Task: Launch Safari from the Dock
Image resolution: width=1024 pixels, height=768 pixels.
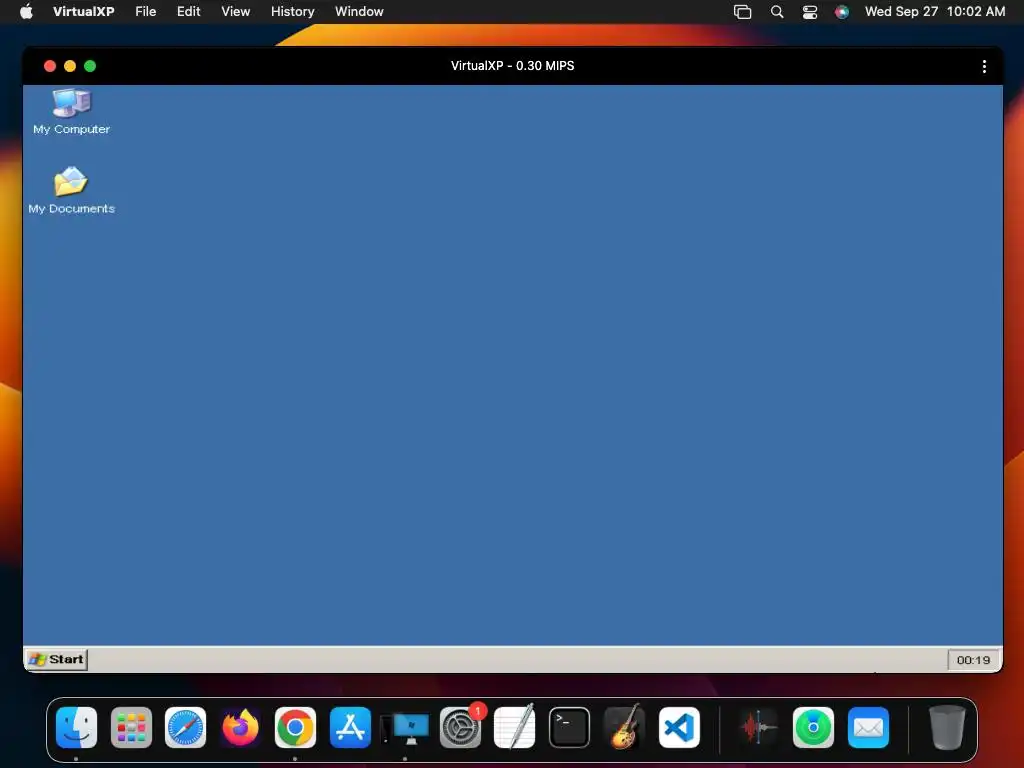Action: 185,727
